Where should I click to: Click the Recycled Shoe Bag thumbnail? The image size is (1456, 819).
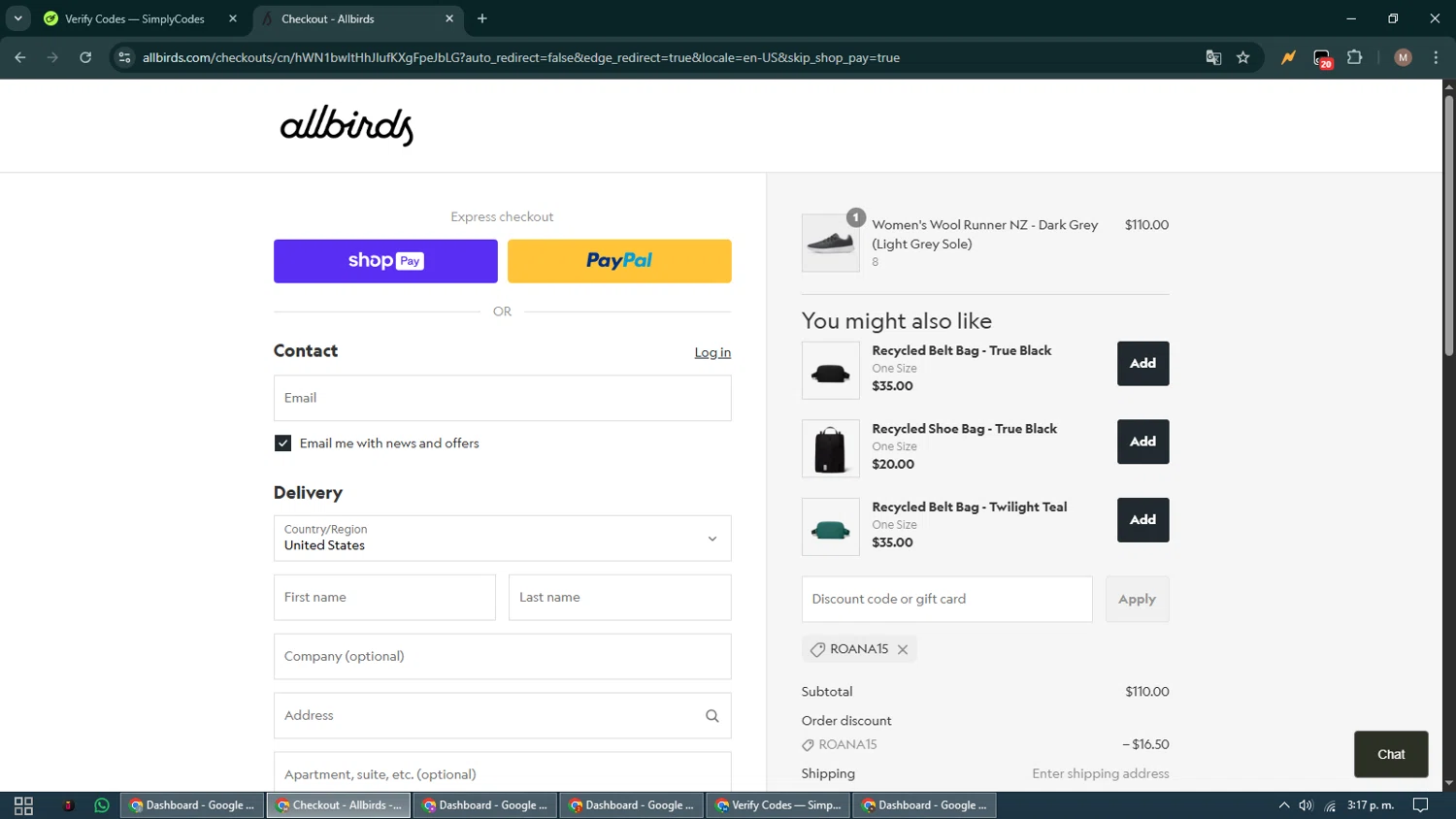point(830,448)
